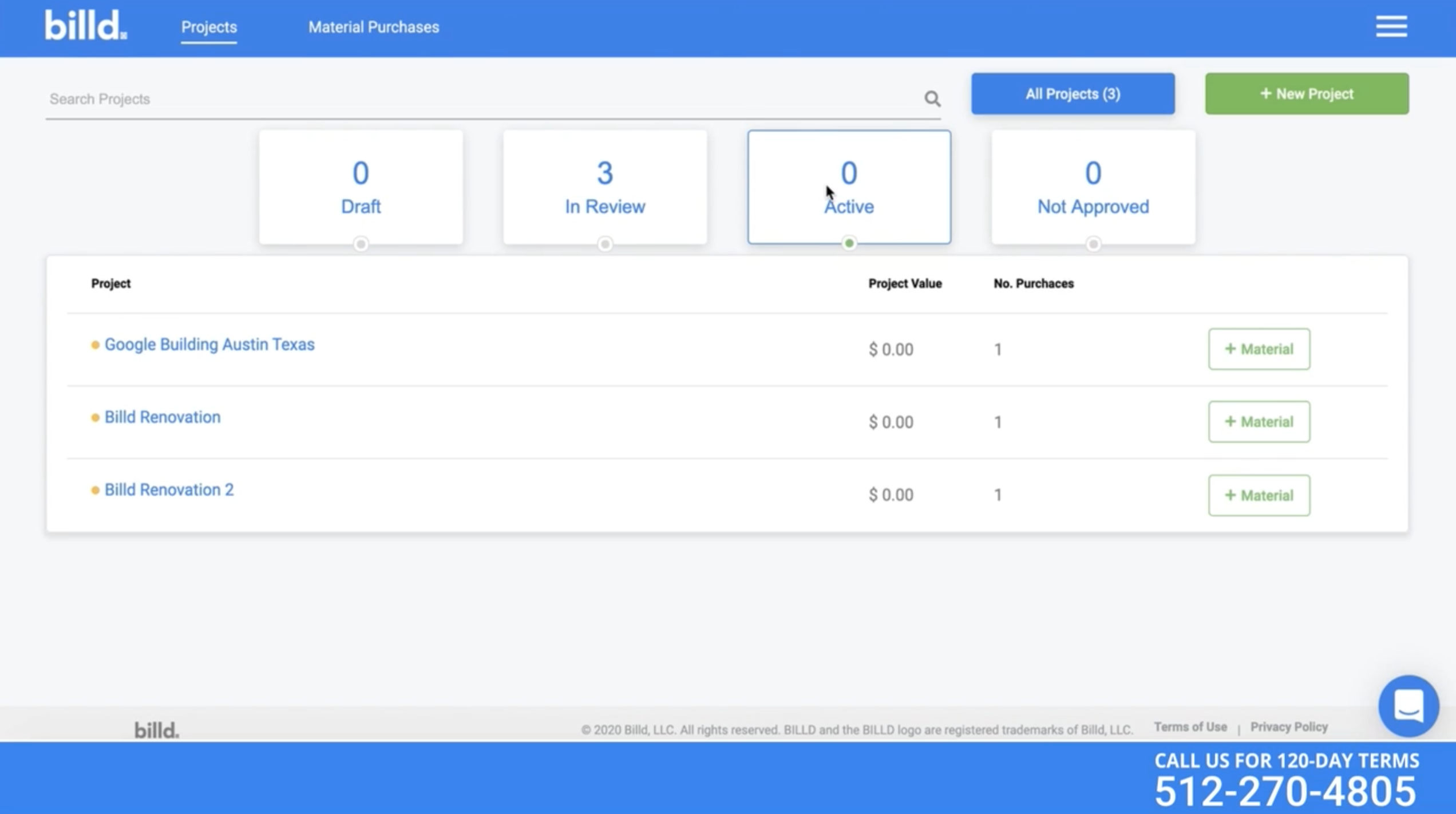
Task: Click the Projects menu tab
Action: pos(209,27)
